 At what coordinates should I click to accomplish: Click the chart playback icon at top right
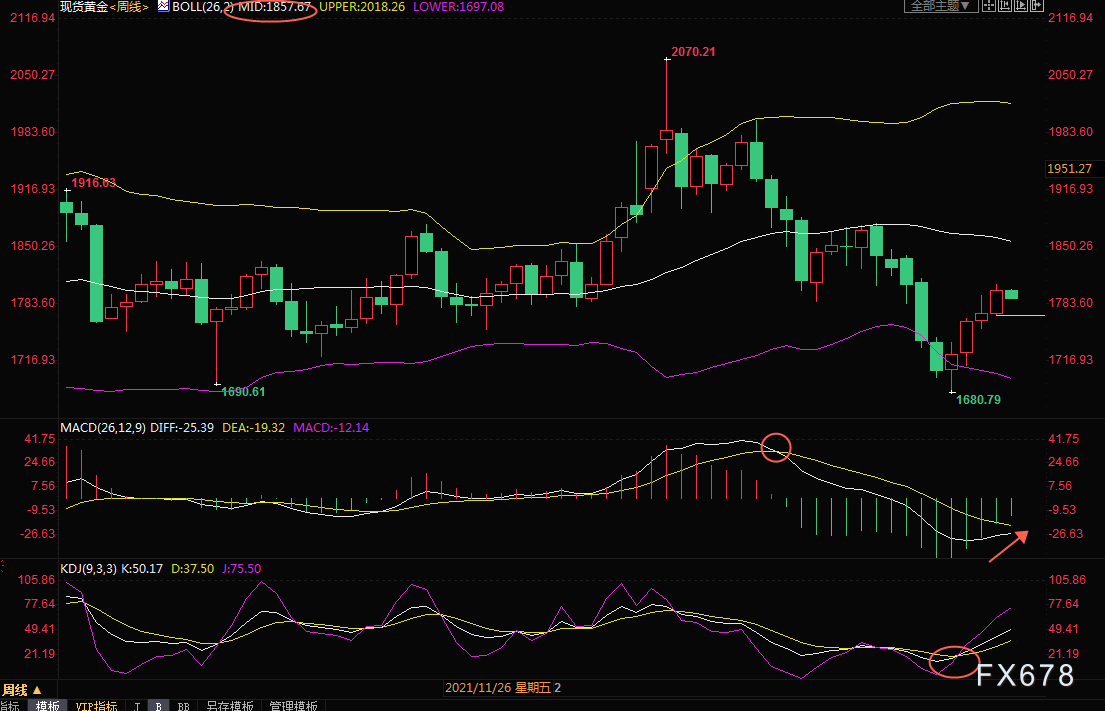(1022, 6)
